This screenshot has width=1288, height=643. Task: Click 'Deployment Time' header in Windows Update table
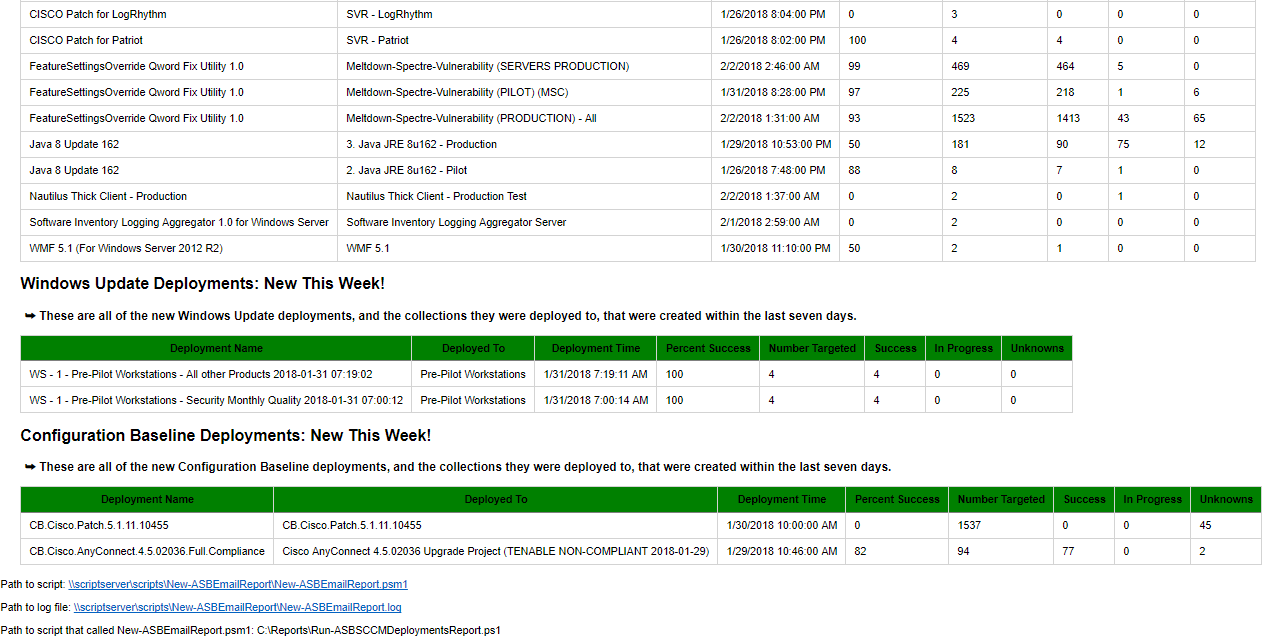tap(596, 349)
